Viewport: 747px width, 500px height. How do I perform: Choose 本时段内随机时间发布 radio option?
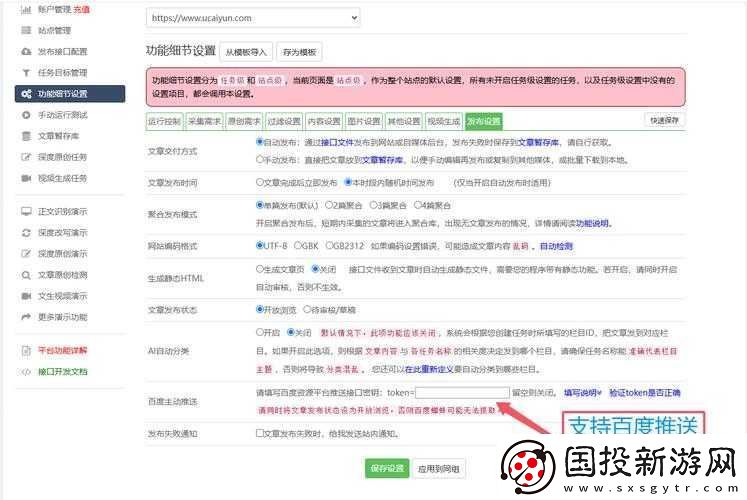click(348, 182)
